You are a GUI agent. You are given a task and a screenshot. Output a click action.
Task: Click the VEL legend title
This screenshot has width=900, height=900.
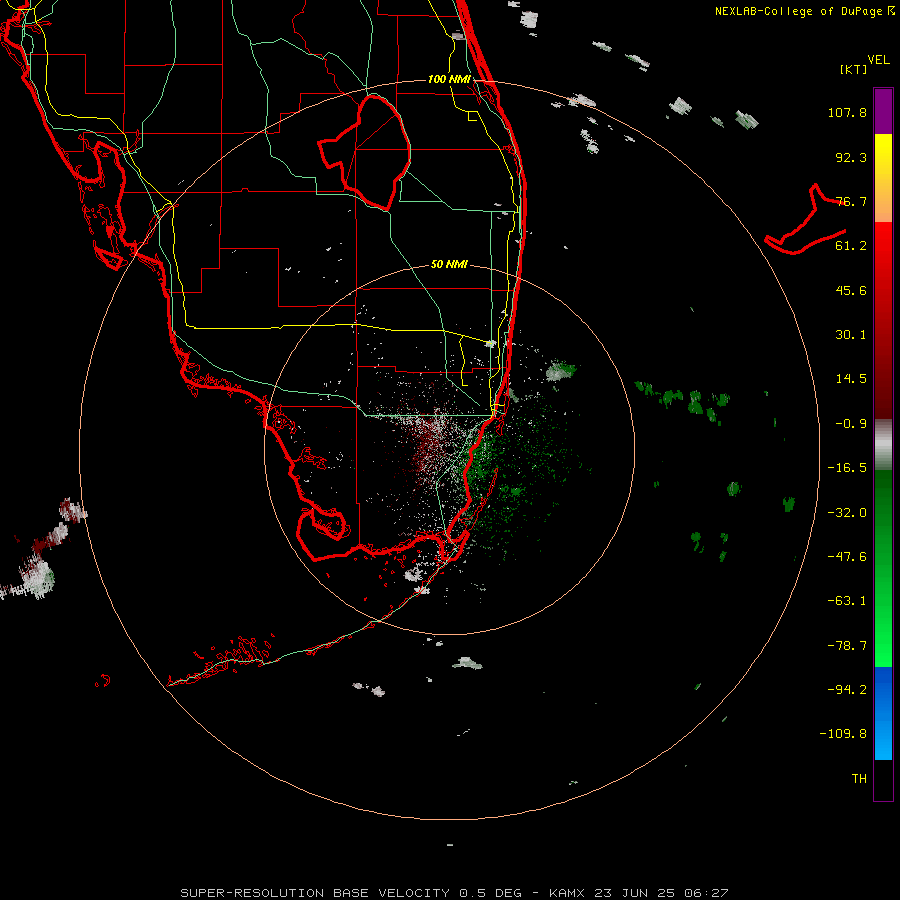(x=878, y=60)
